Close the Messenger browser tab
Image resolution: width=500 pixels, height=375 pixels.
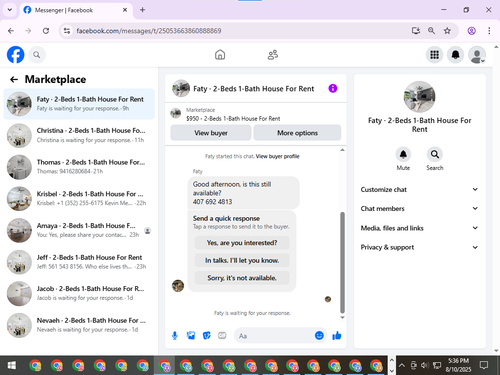click(125, 10)
